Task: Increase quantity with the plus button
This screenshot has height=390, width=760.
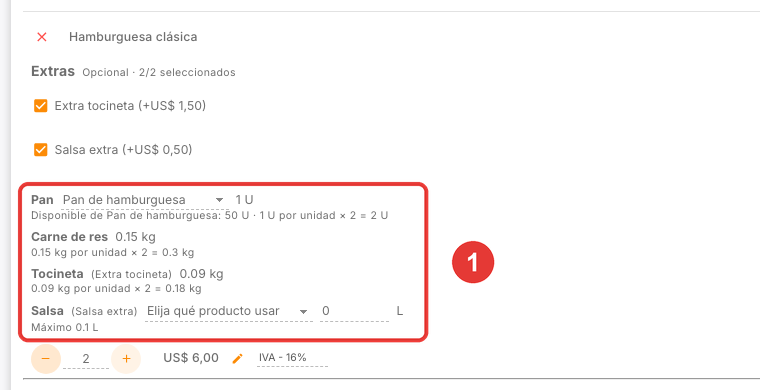Action: [x=126, y=359]
